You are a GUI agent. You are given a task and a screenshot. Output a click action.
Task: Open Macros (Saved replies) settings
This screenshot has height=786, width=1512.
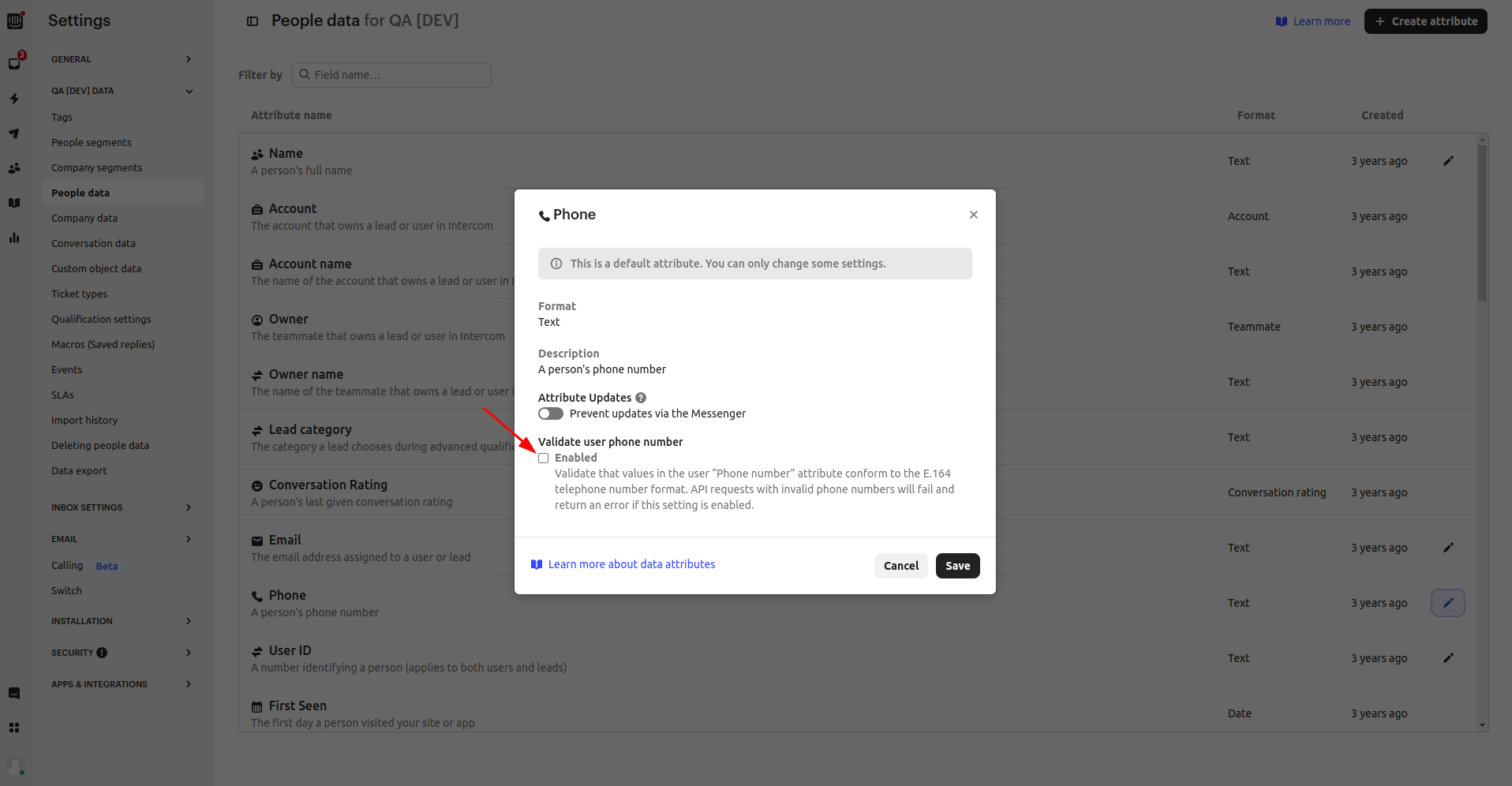[103, 344]
